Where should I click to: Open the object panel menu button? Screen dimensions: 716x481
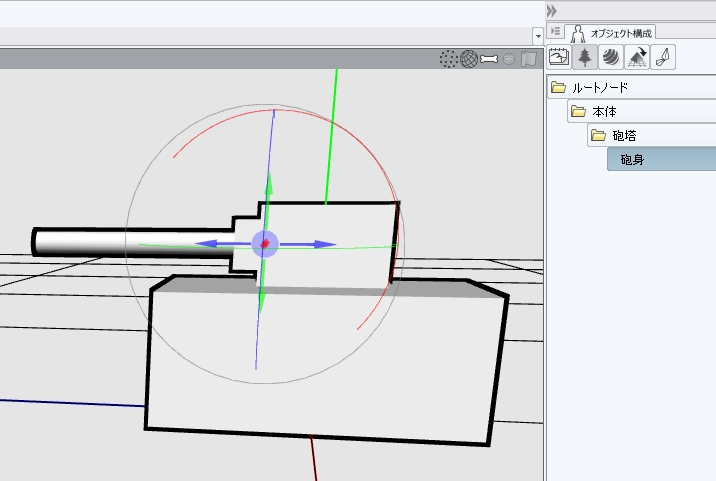click(557, 32)
